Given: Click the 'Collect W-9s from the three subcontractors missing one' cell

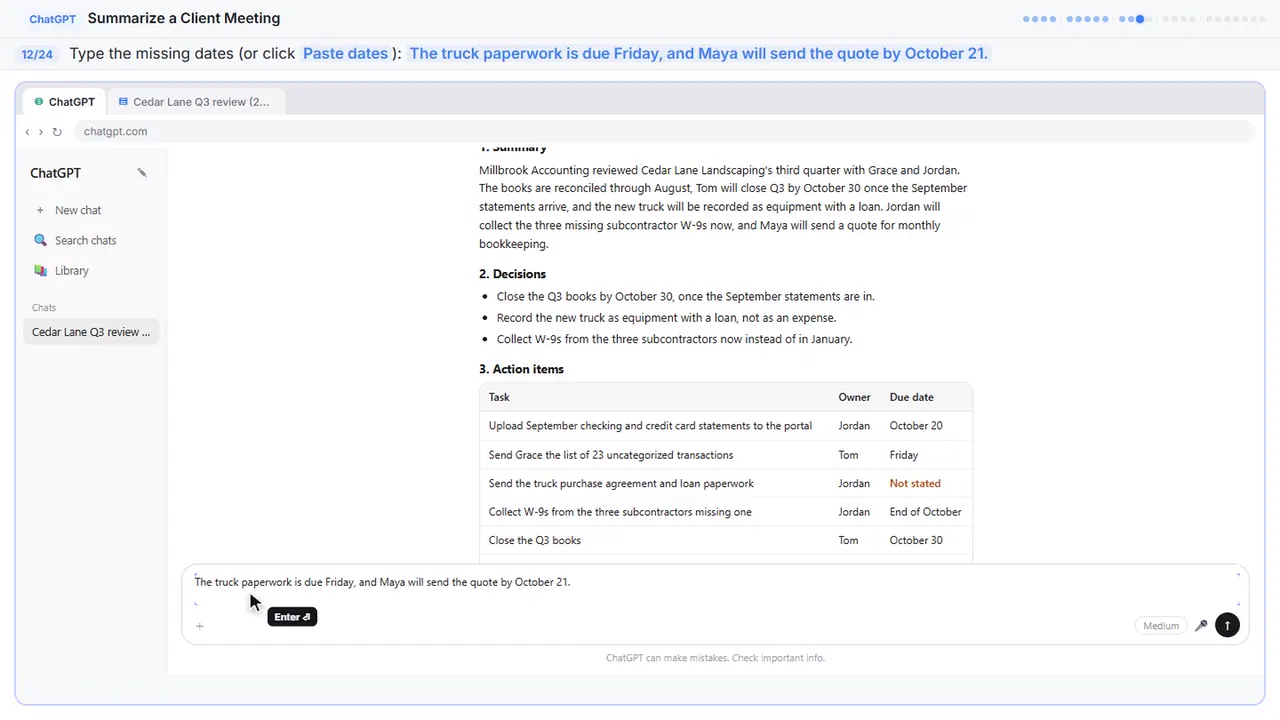Looking at the screenshot, I should click(x=620, y=512).
